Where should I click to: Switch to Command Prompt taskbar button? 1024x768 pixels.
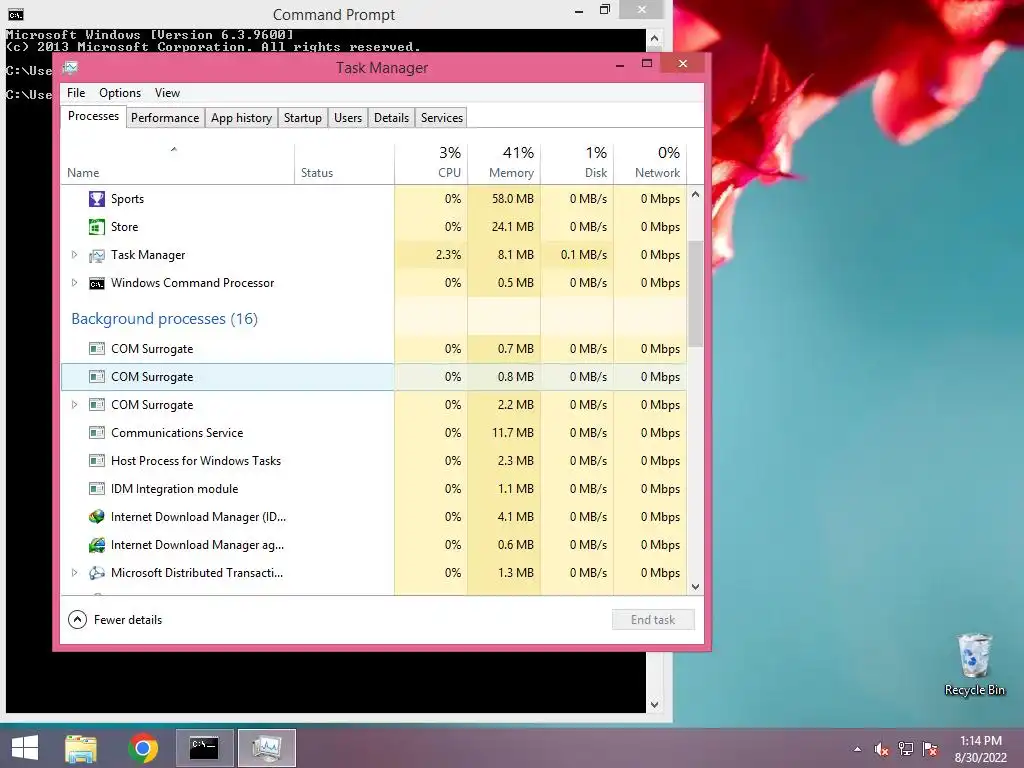click(204, 748)
